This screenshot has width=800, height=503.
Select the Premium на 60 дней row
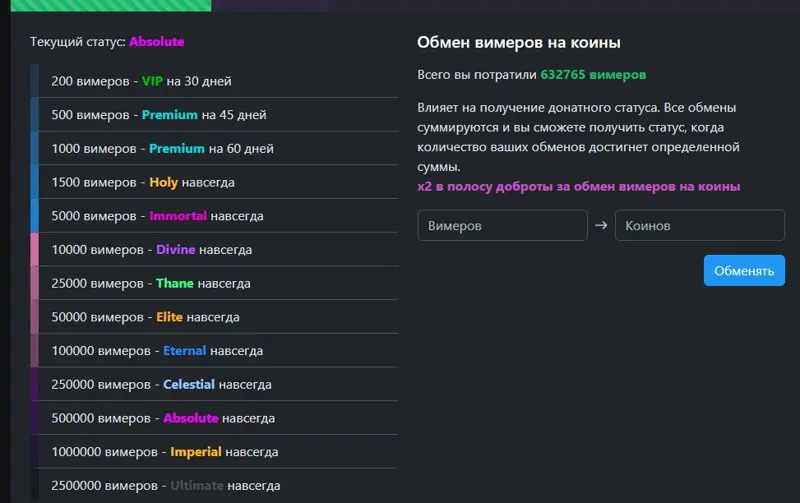click(x=214, y=148)
